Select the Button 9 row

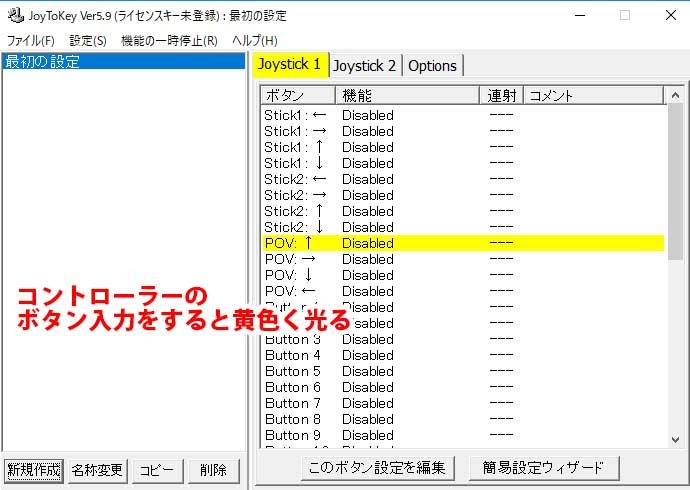pyautogui.click(x=463, y=435)
